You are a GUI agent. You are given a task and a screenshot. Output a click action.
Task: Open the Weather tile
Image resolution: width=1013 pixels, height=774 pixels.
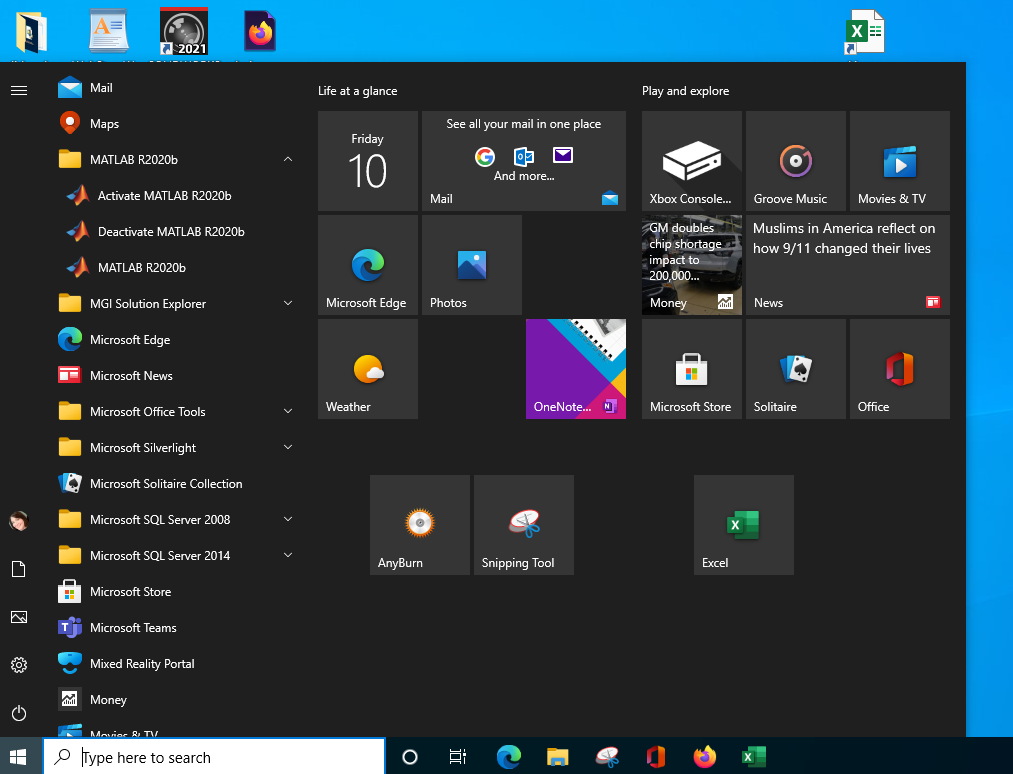368,369
